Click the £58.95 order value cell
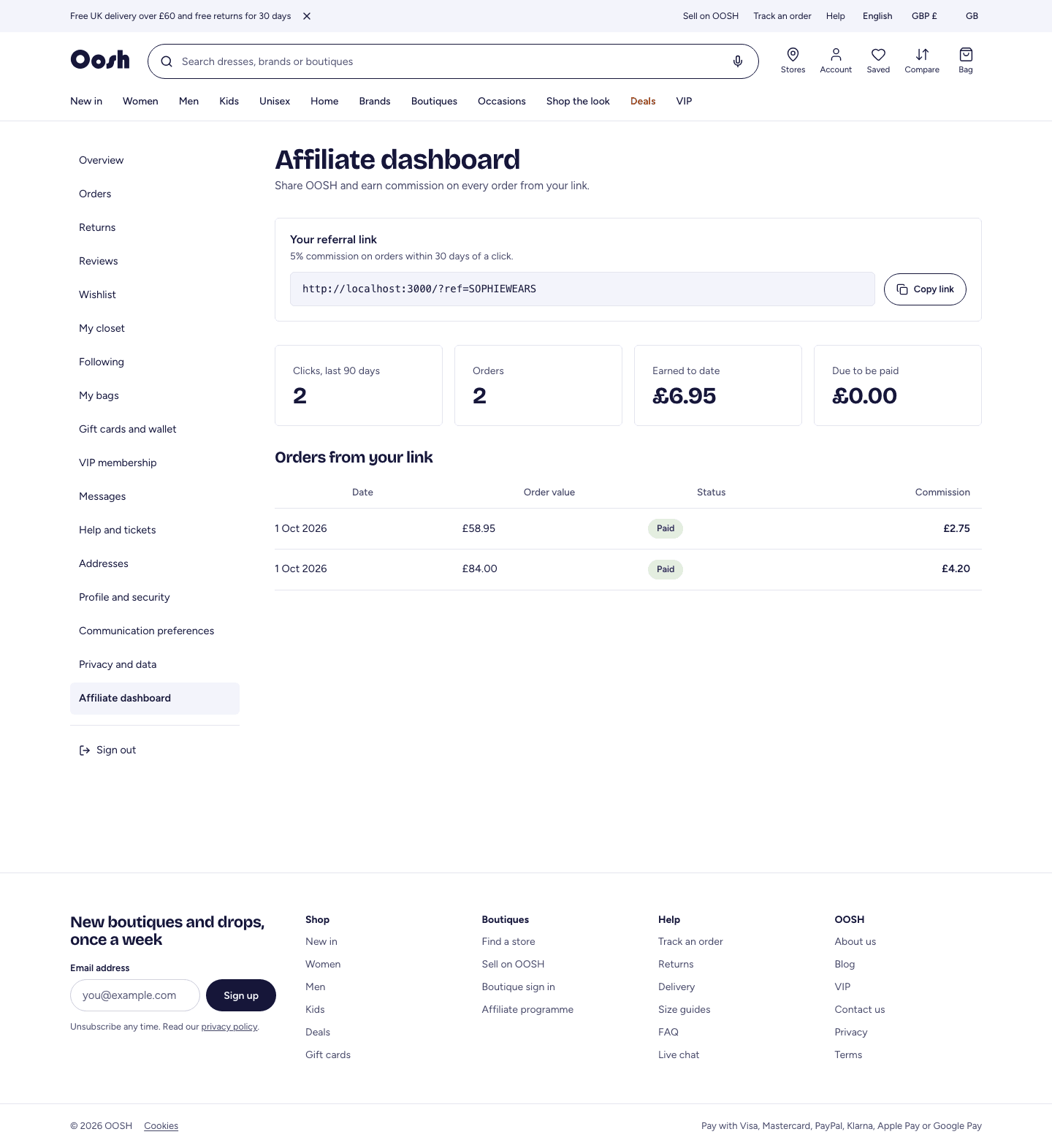Image resolution: width=1052 pixels, height=1148 pixels. click(479, 528)
